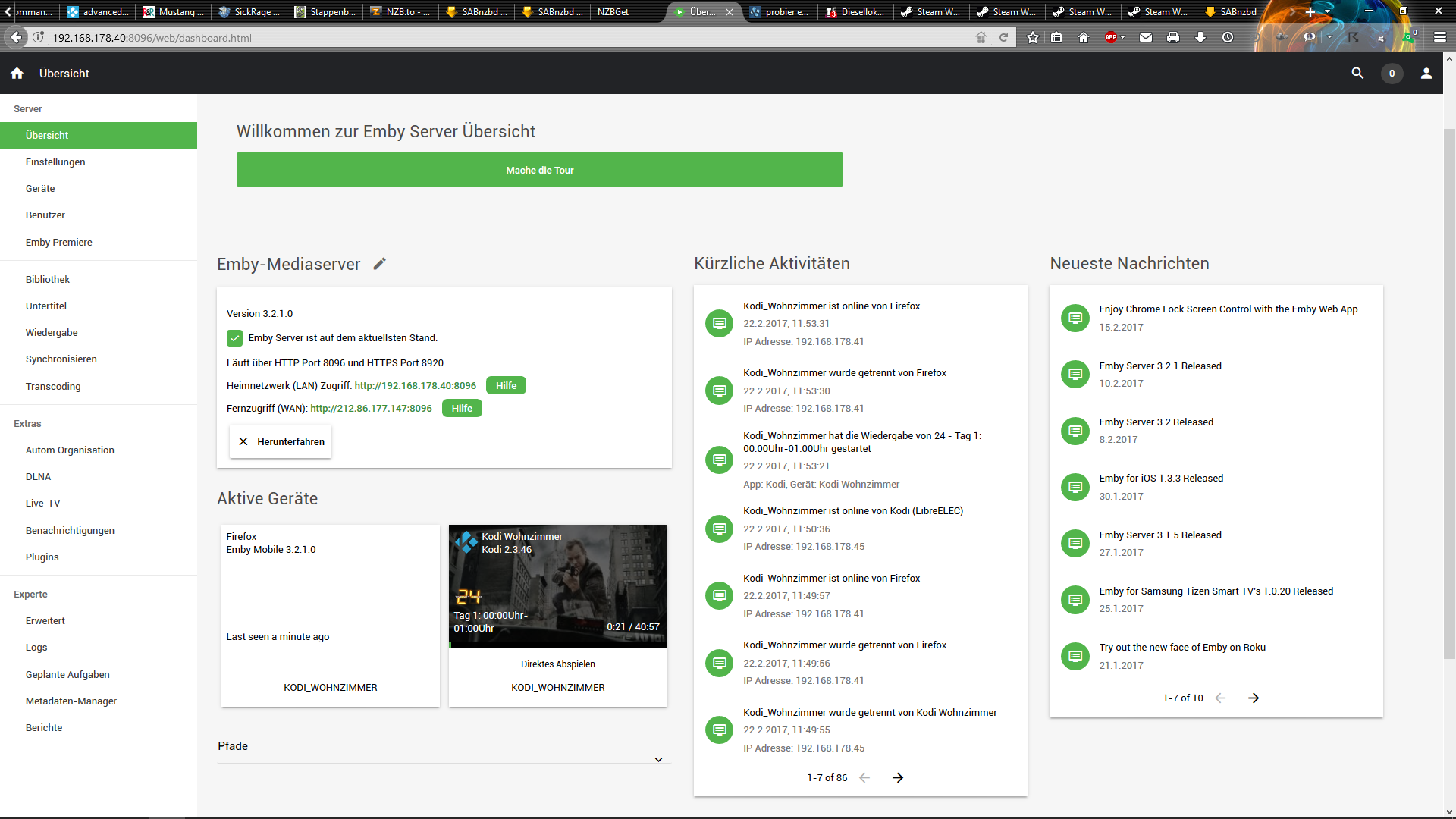Click the notification counter badge showing 0
This screenshot has width=1456, height=819.
click(x=1392, y=74)
